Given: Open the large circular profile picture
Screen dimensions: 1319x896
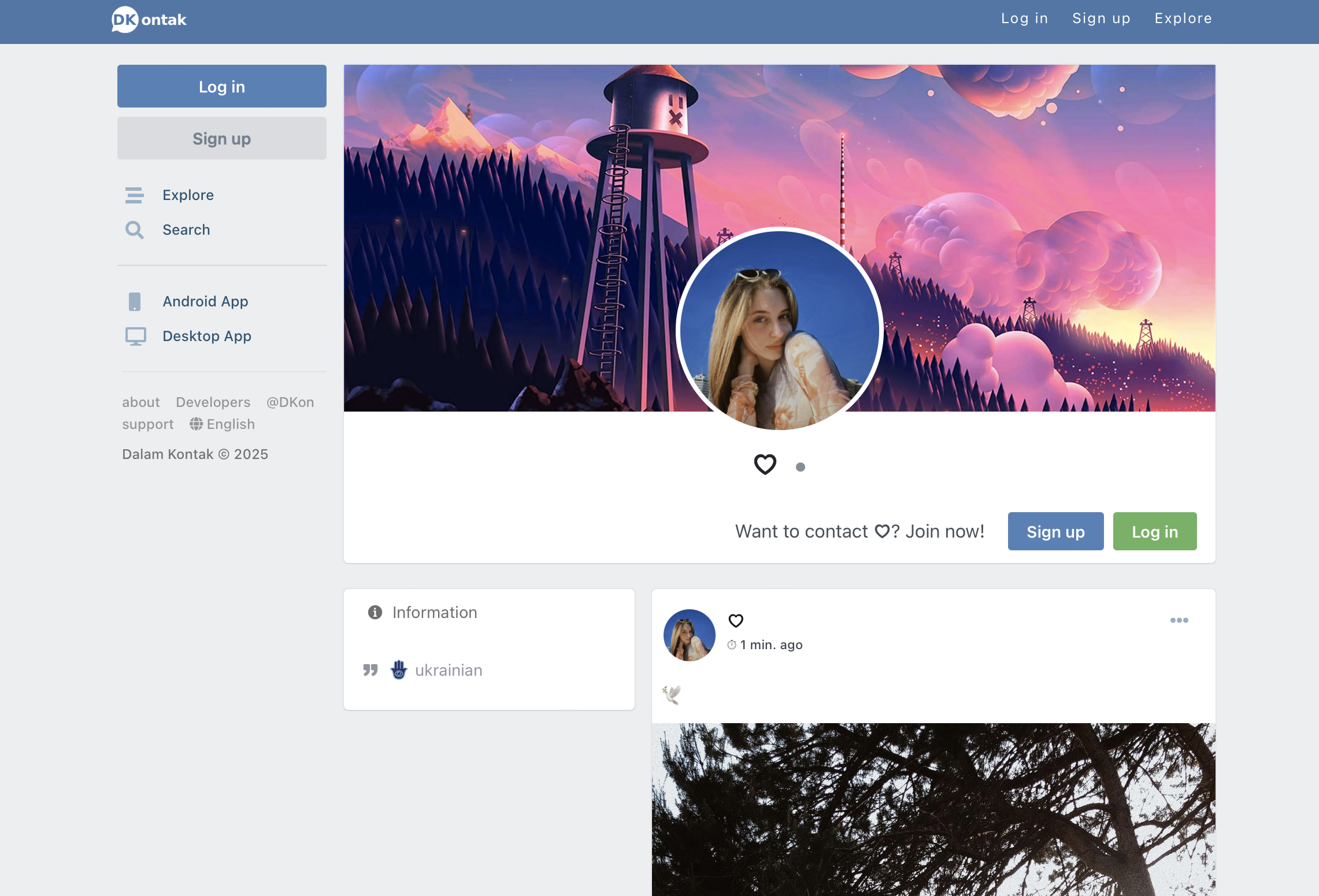Looking at the screenshot, I should pyautogui.click(x=779, y=329).
